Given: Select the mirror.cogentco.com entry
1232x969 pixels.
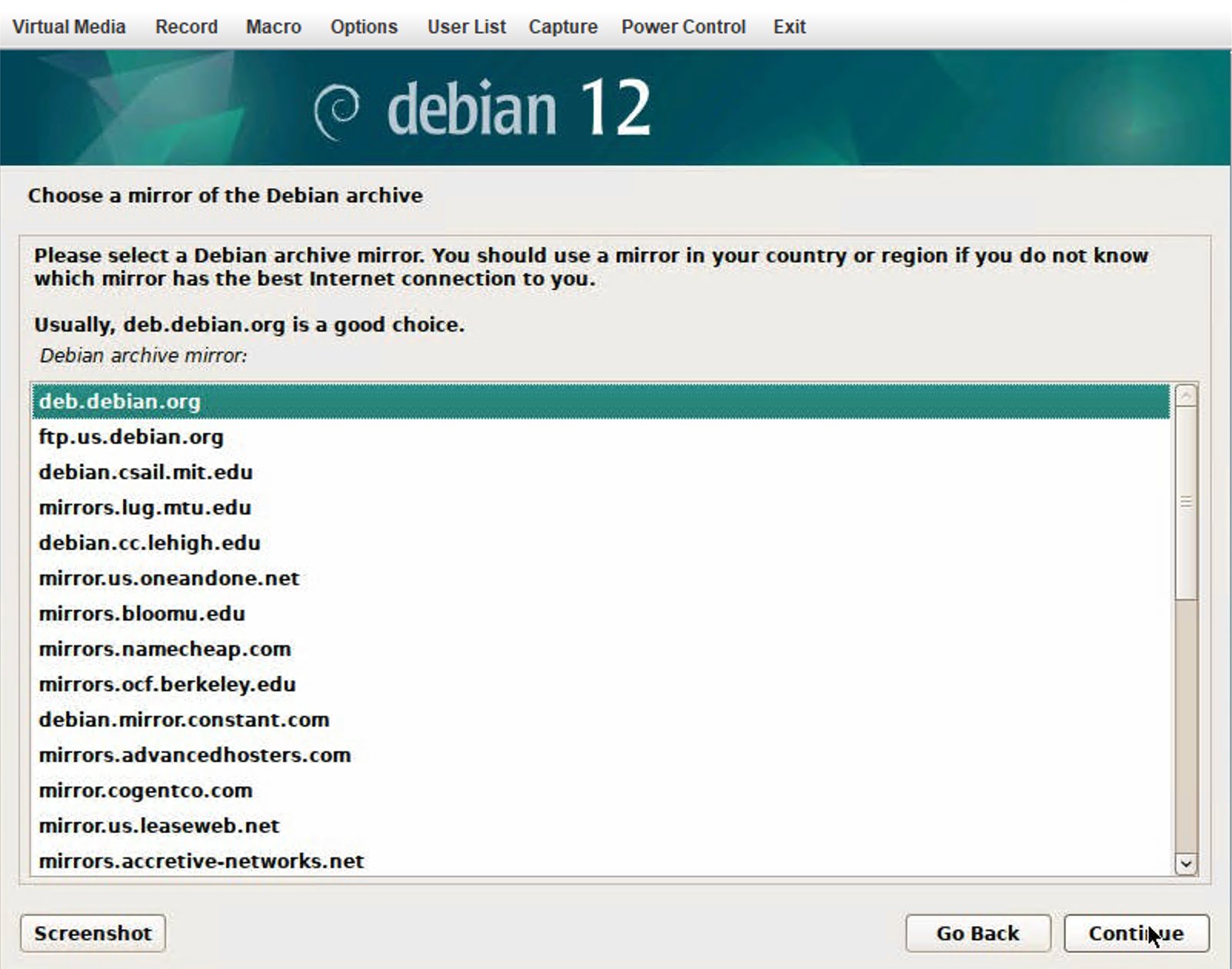Looking at the screenshot, I should (145, 791).
